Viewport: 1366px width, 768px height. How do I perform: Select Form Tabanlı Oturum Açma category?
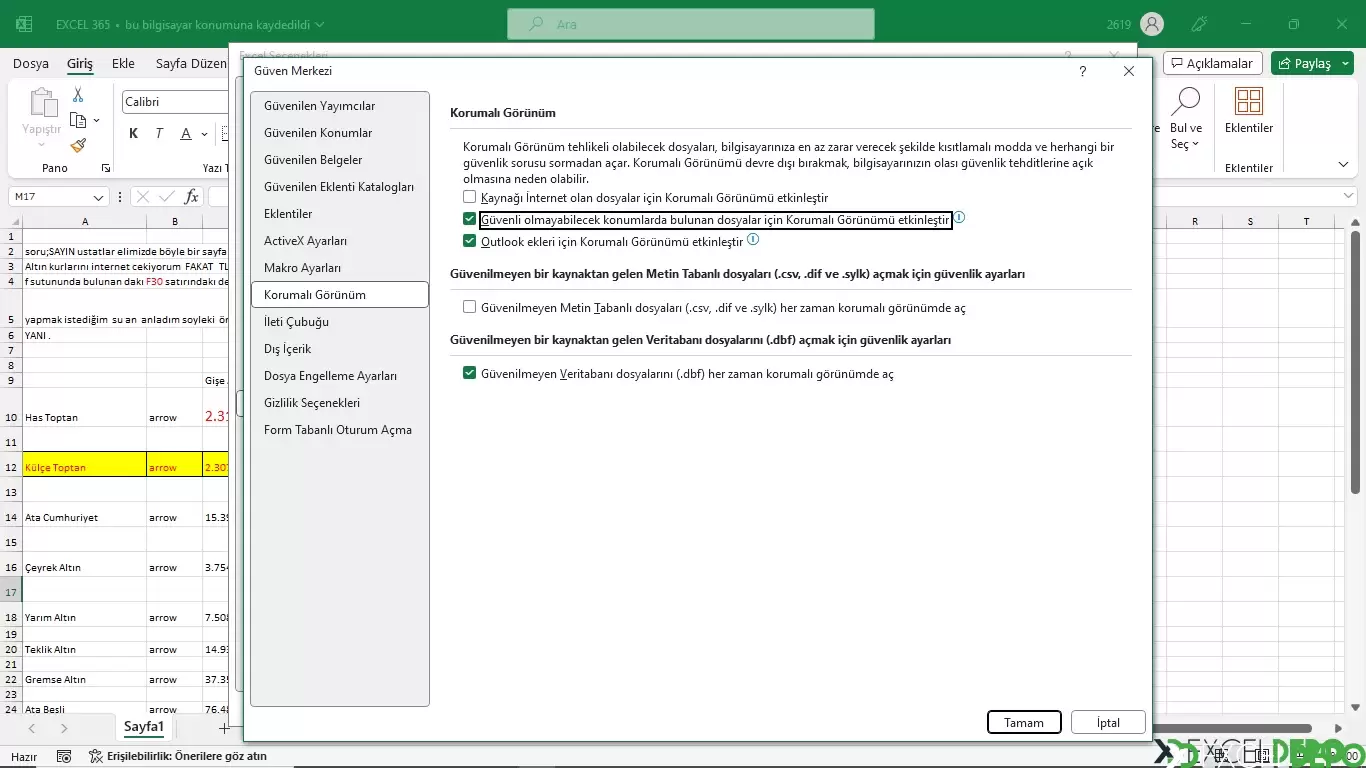pos(340,430)
